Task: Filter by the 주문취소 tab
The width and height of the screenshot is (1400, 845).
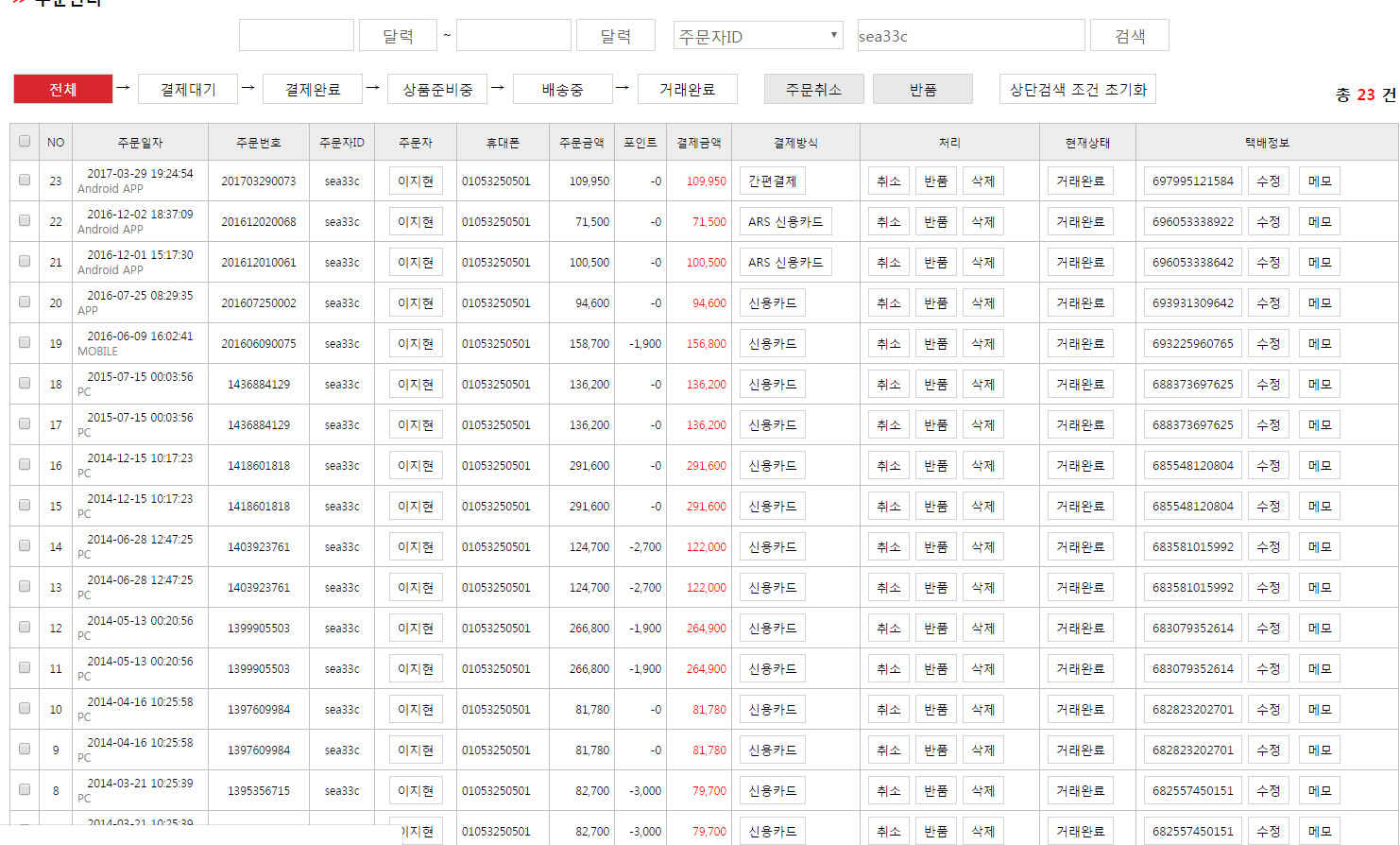Action: 813,89
